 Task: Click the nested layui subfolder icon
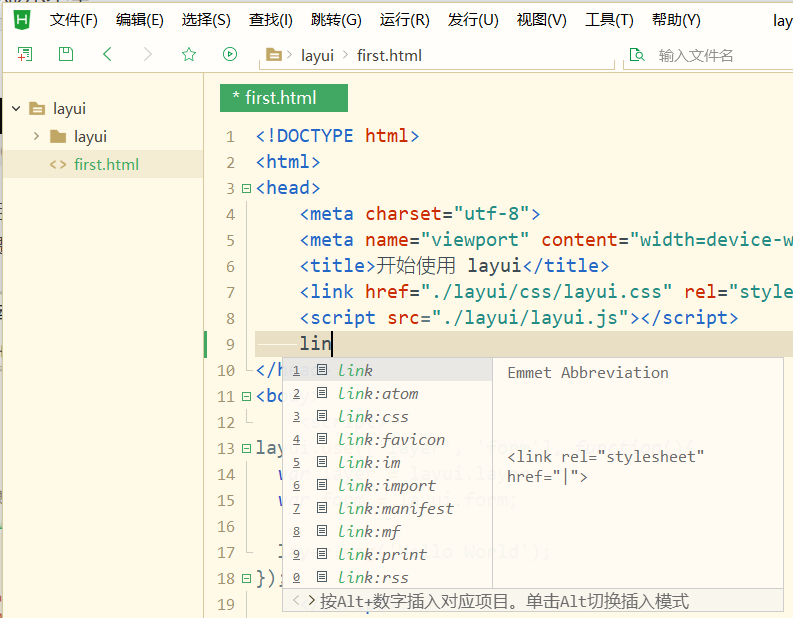tap(58, 136)
